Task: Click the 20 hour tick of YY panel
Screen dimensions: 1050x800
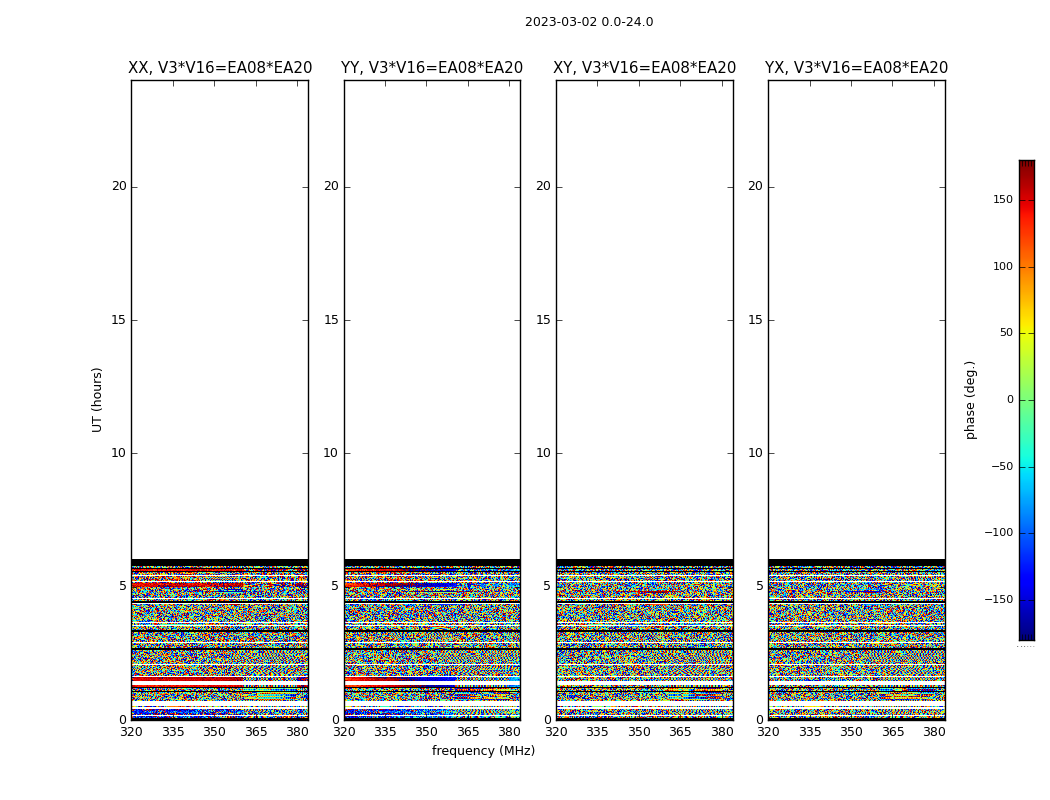Action: (331, 186)
